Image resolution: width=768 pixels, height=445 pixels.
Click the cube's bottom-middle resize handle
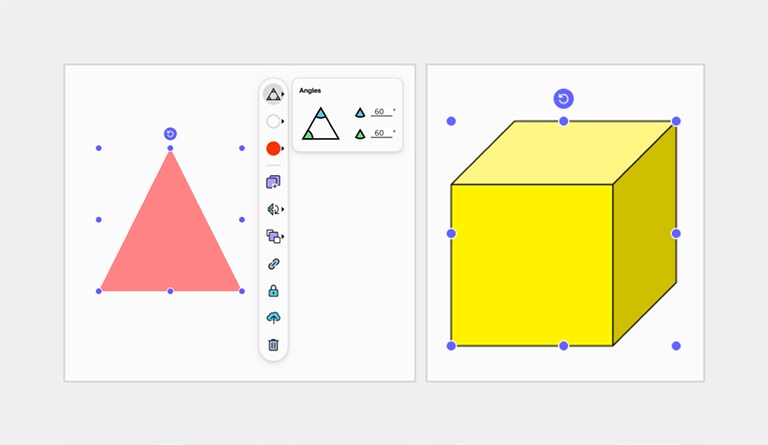(564, 346)
